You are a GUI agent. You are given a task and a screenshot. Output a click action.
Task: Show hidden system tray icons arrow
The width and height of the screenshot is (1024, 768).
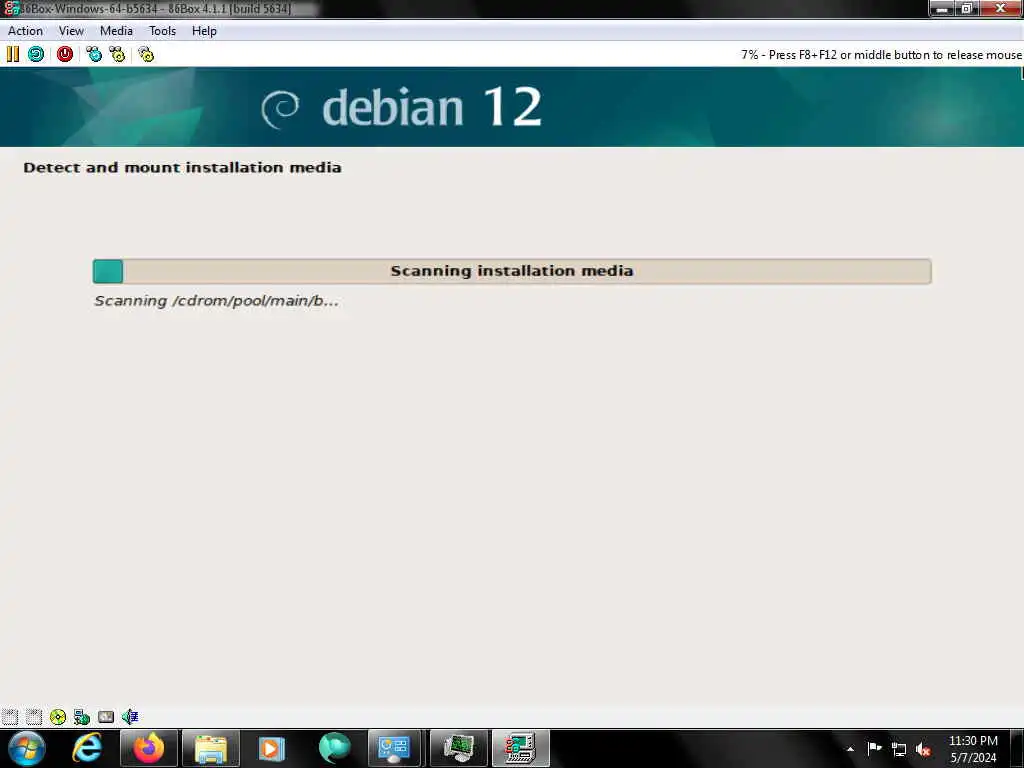[x=850, y=749]
